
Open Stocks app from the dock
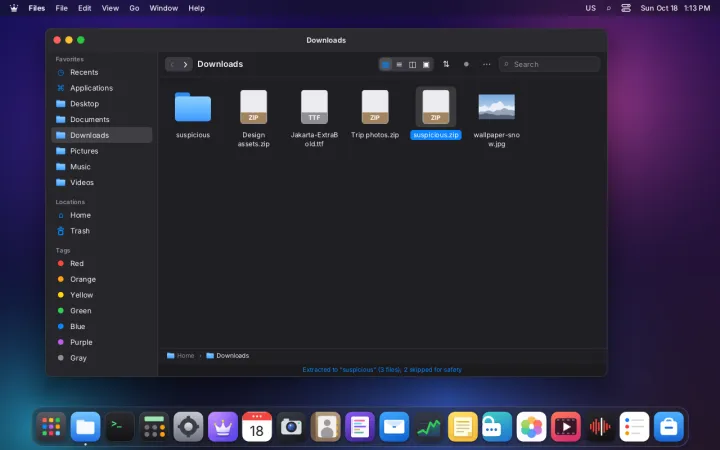pos(428,427)
